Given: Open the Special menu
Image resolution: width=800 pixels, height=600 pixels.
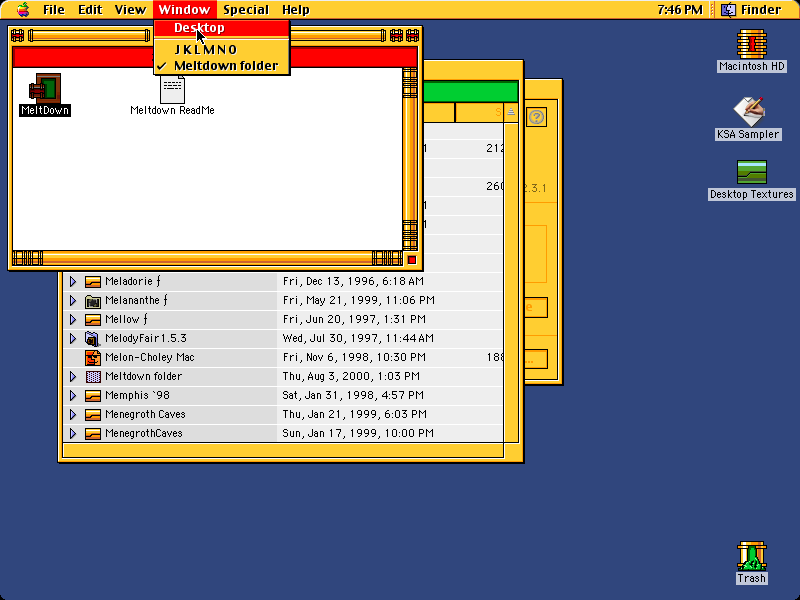Looking at the screenshot, I should [x=246, y=10].
